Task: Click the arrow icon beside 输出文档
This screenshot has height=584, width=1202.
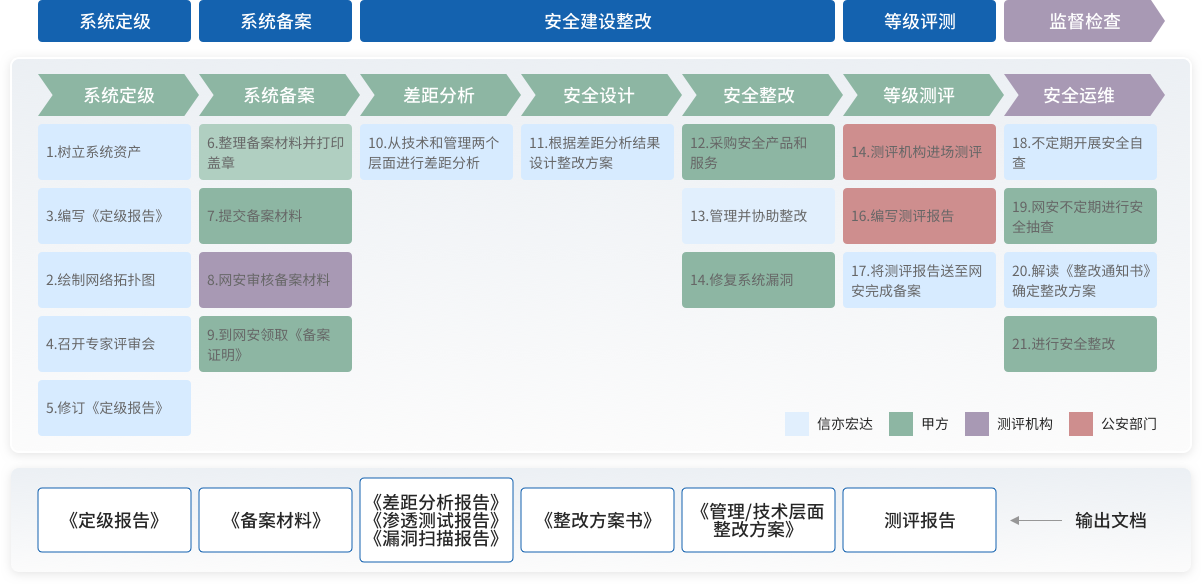Action: tap(1036, 520)
